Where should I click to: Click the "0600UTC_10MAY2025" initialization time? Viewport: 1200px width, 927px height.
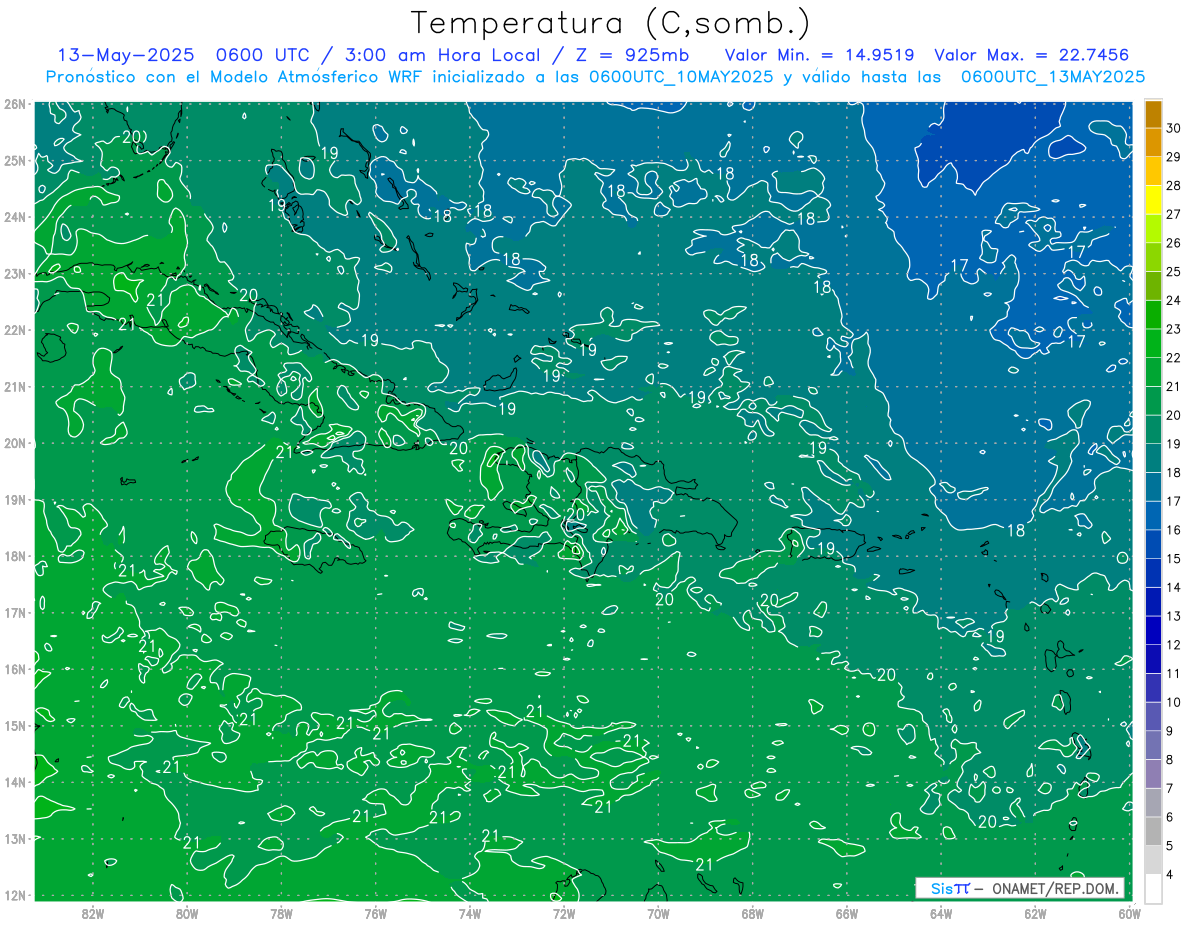(x=681, y=77)
